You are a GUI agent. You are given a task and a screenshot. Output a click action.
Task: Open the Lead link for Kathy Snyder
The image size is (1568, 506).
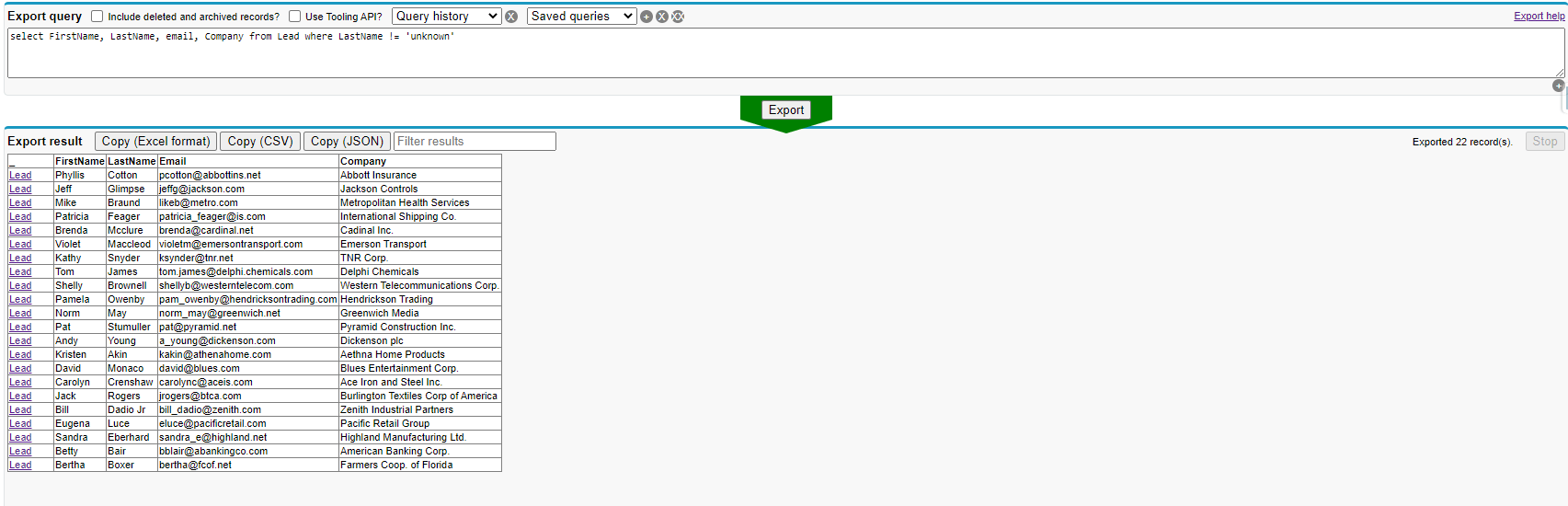(20, 259)
